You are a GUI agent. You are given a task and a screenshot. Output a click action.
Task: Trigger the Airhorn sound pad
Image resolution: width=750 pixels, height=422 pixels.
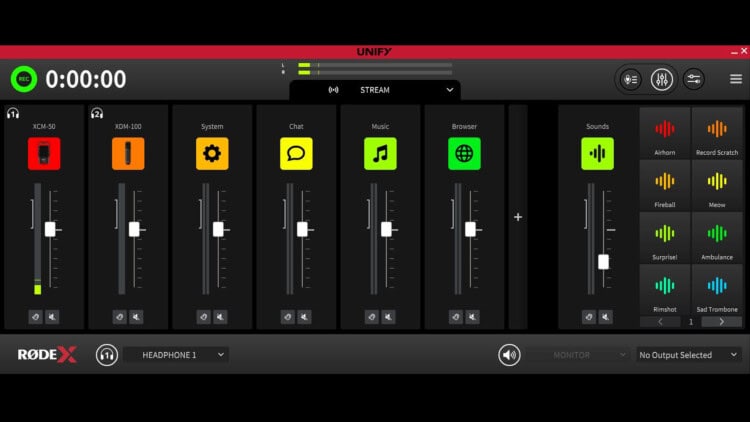[x=665, y=133]
